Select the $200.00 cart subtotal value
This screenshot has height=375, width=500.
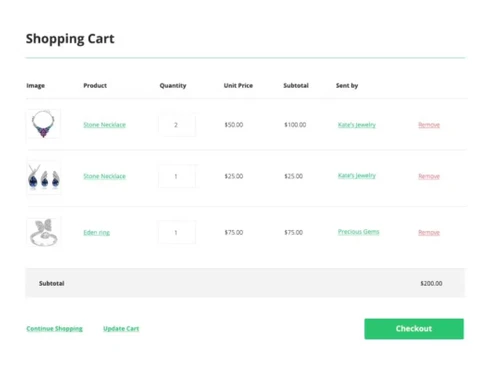tap(431, 283)
